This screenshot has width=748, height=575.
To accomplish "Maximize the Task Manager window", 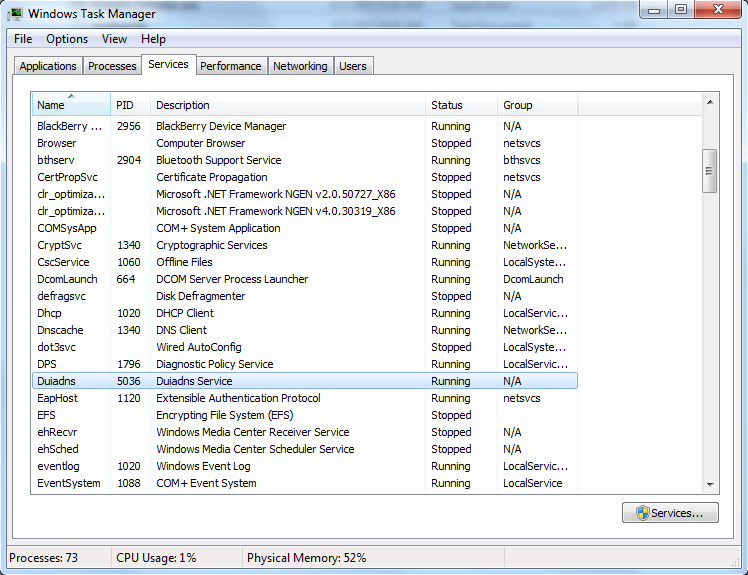I will (x=681, y=10).
